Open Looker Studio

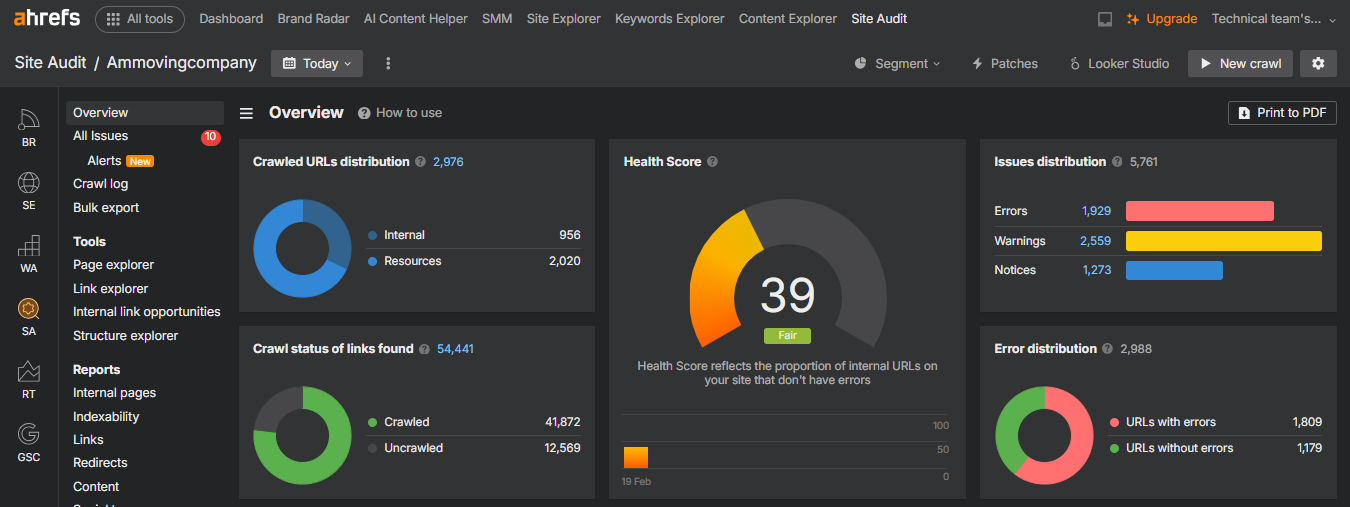click(1119, 63)
